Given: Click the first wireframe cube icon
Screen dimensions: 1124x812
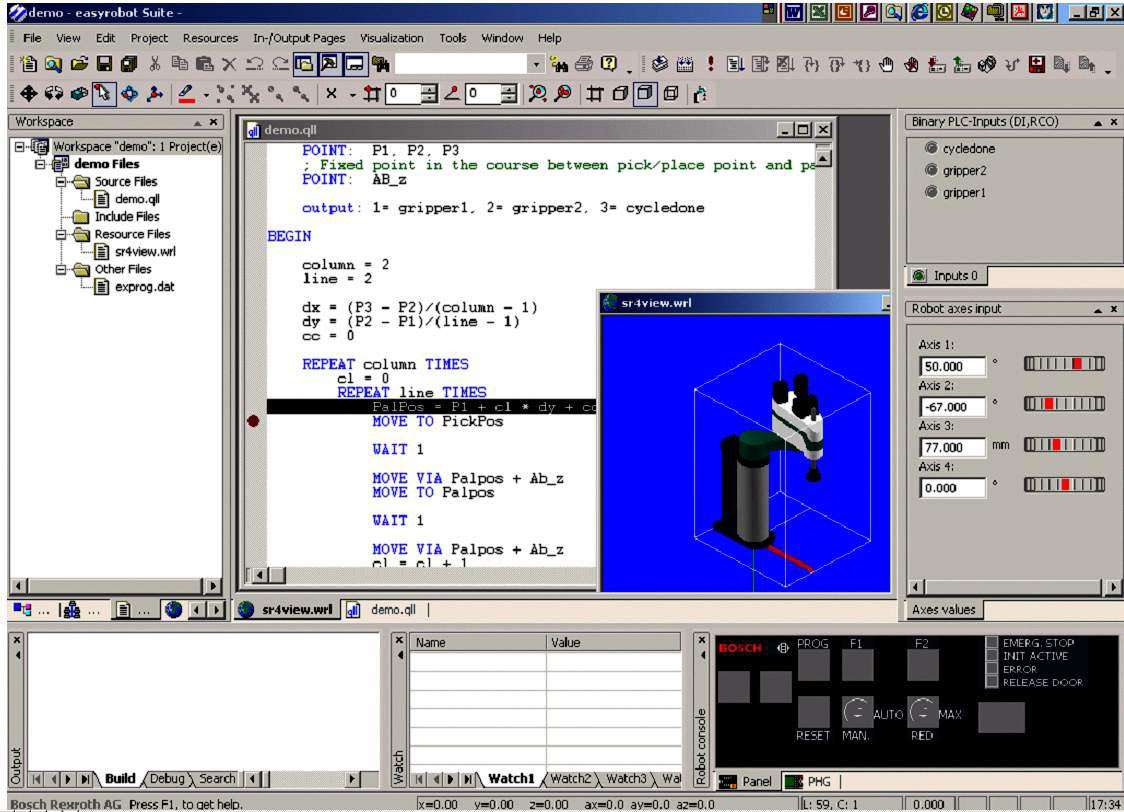Looking at the screenshot, I should [620, 93].
